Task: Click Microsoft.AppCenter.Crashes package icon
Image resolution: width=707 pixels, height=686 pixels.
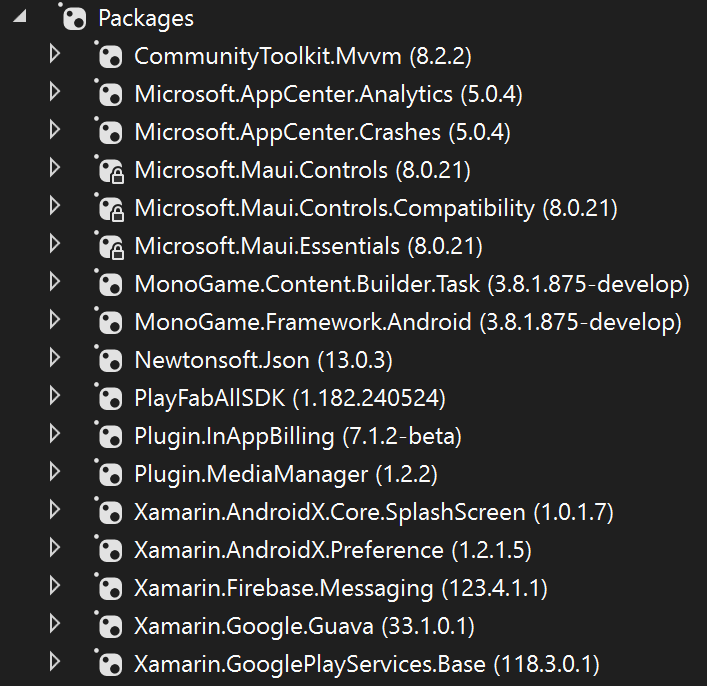Action: 109,131
